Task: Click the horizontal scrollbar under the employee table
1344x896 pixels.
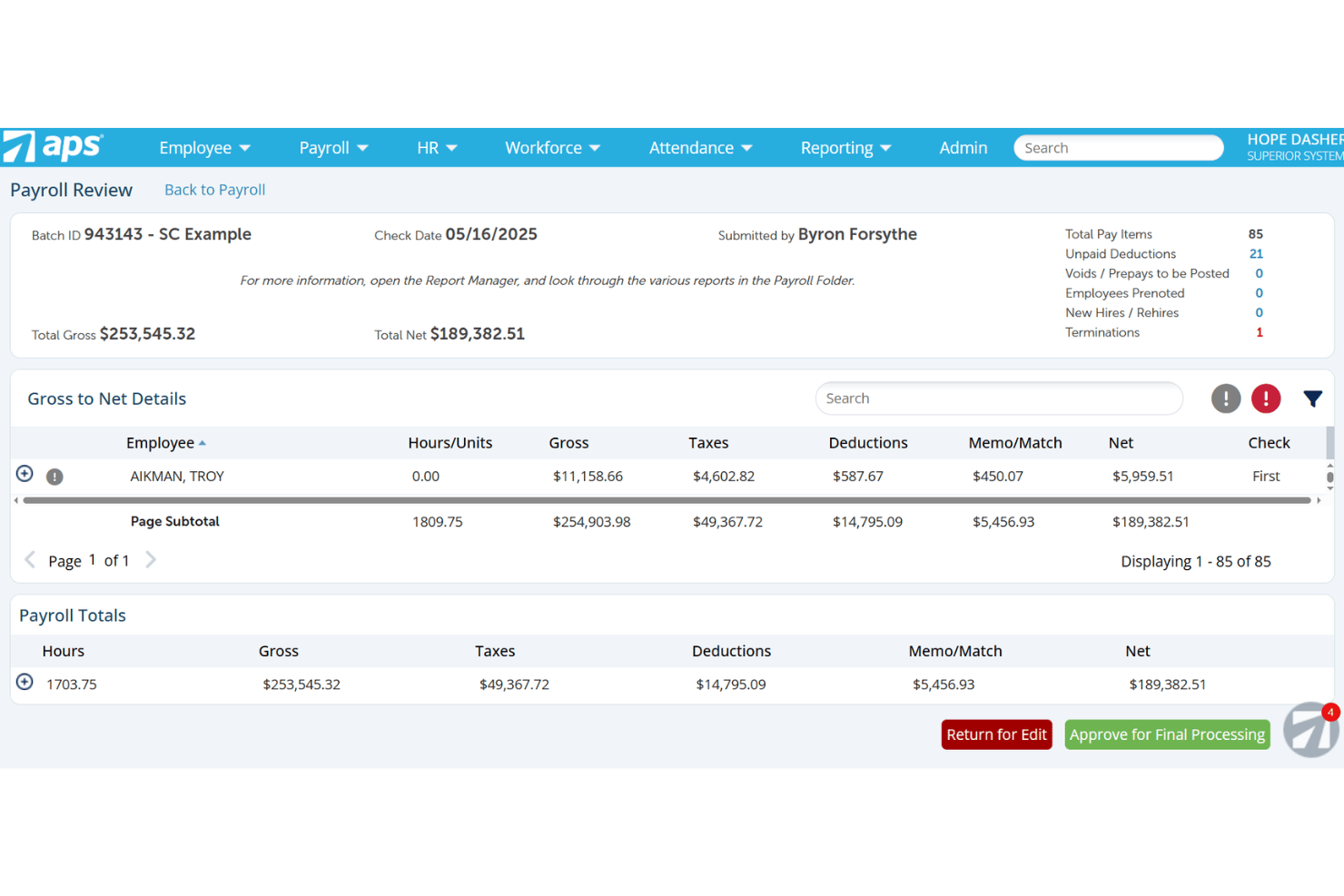Action: point(667,500)
